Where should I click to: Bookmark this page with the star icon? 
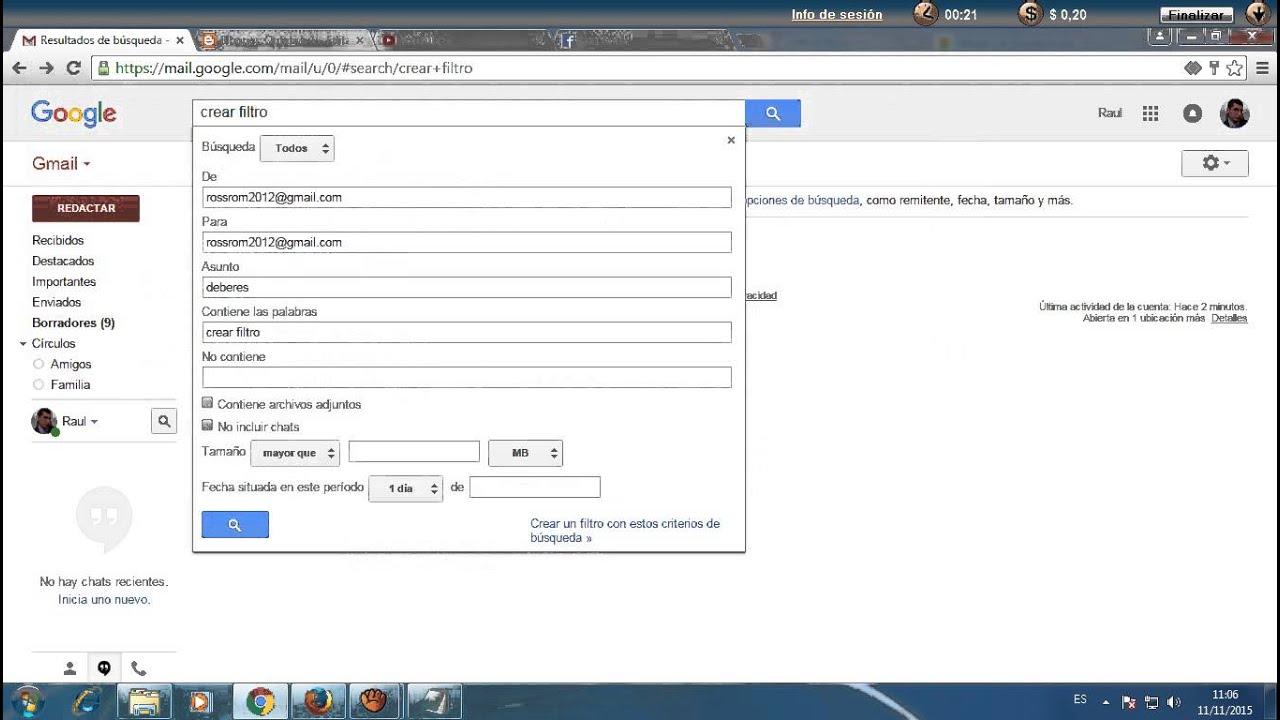1235,68
